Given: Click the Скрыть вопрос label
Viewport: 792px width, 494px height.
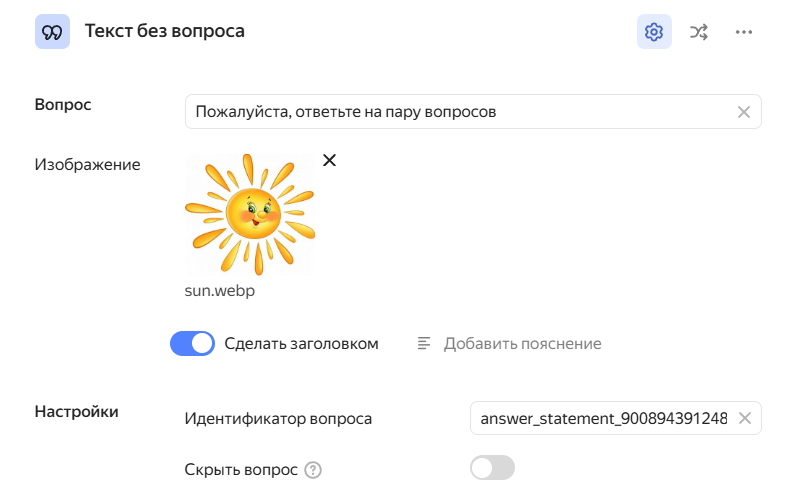Looking at the screenshot, I should pyautogui.click(x=241, y=469).
